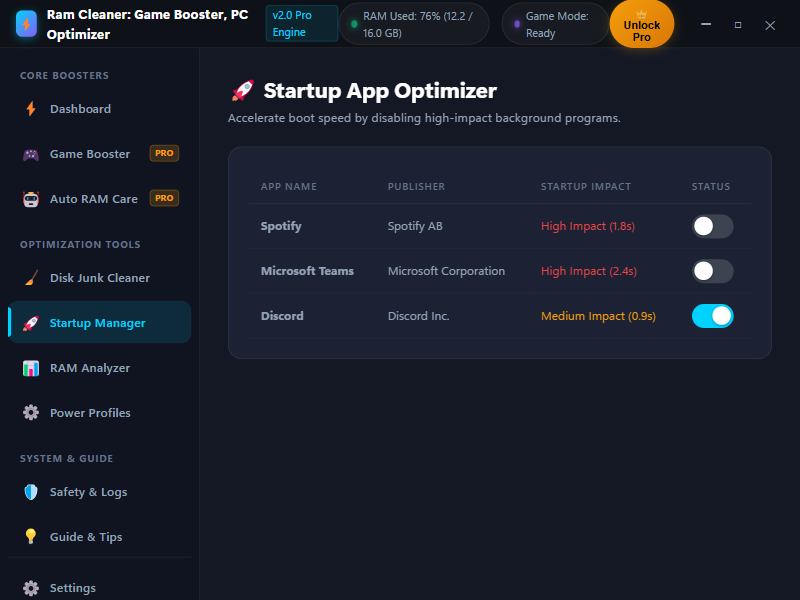Click the rocket icon beside Startup App Optimizer
The height and width of the screenshot is (600, 800).
point(243,91)
